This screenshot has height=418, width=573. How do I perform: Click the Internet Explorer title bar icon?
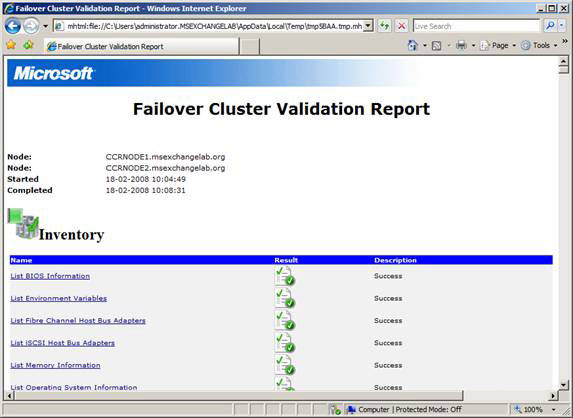(x=9, y=8)
